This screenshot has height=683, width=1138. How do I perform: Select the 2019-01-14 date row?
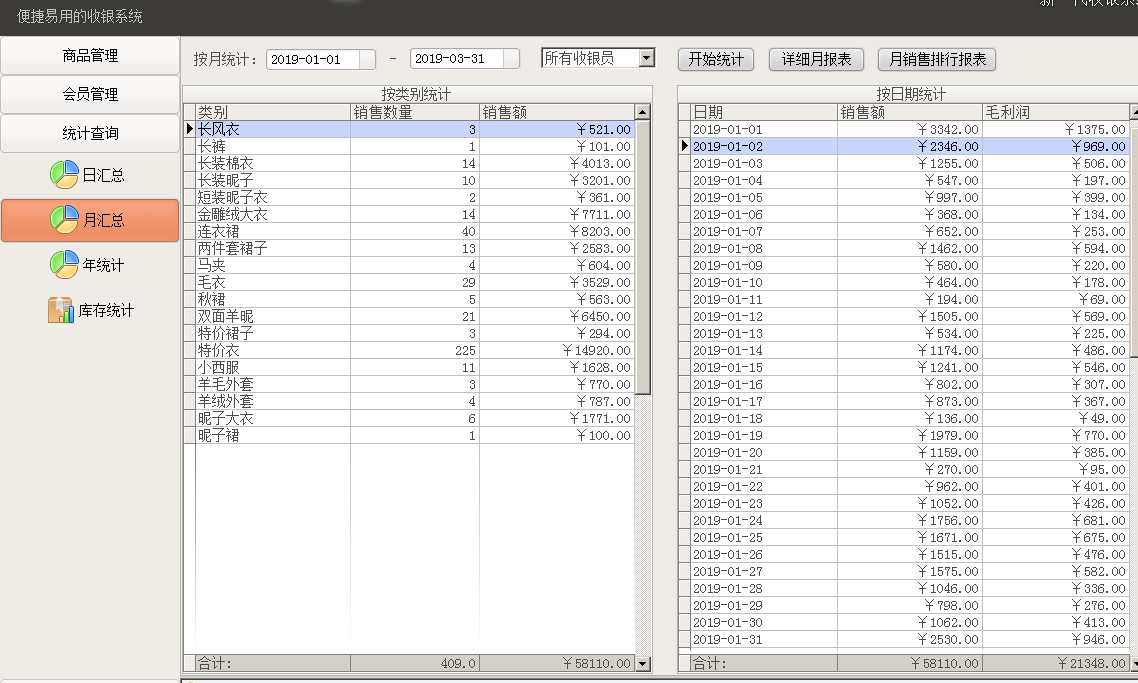762,350
